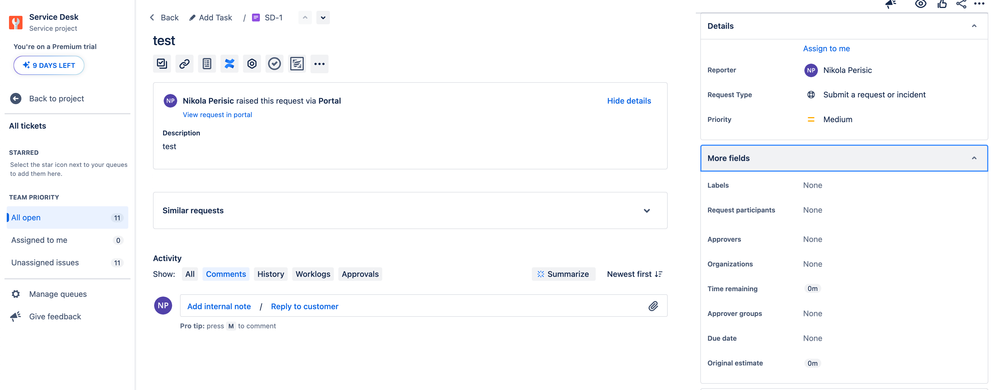Click Give feedback label in sidebar
Viewport: 999px width, 390px height.
coord(55,317)
